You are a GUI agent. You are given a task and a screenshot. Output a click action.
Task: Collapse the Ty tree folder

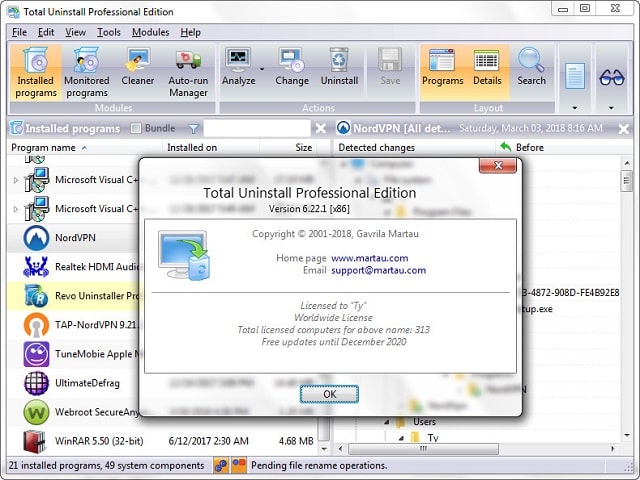[401, 438]
